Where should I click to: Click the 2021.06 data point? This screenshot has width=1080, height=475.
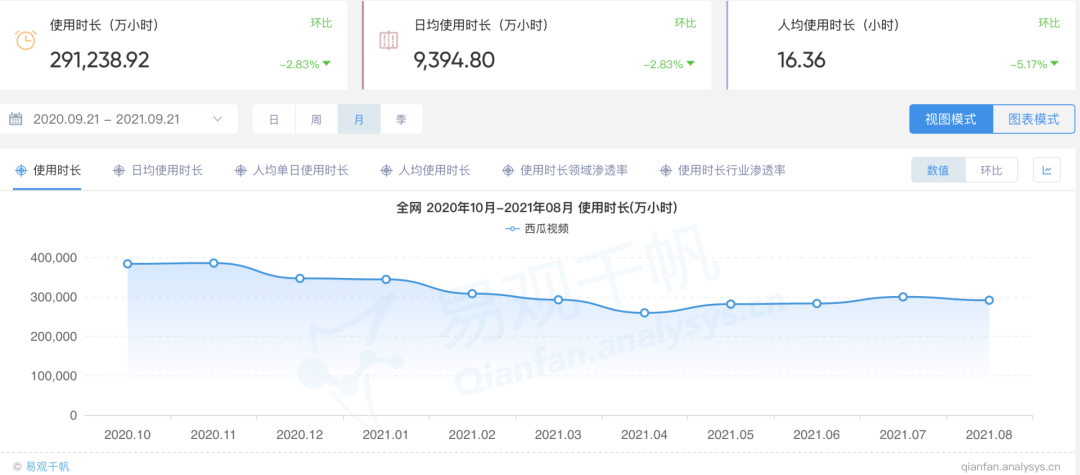point(817,303)
